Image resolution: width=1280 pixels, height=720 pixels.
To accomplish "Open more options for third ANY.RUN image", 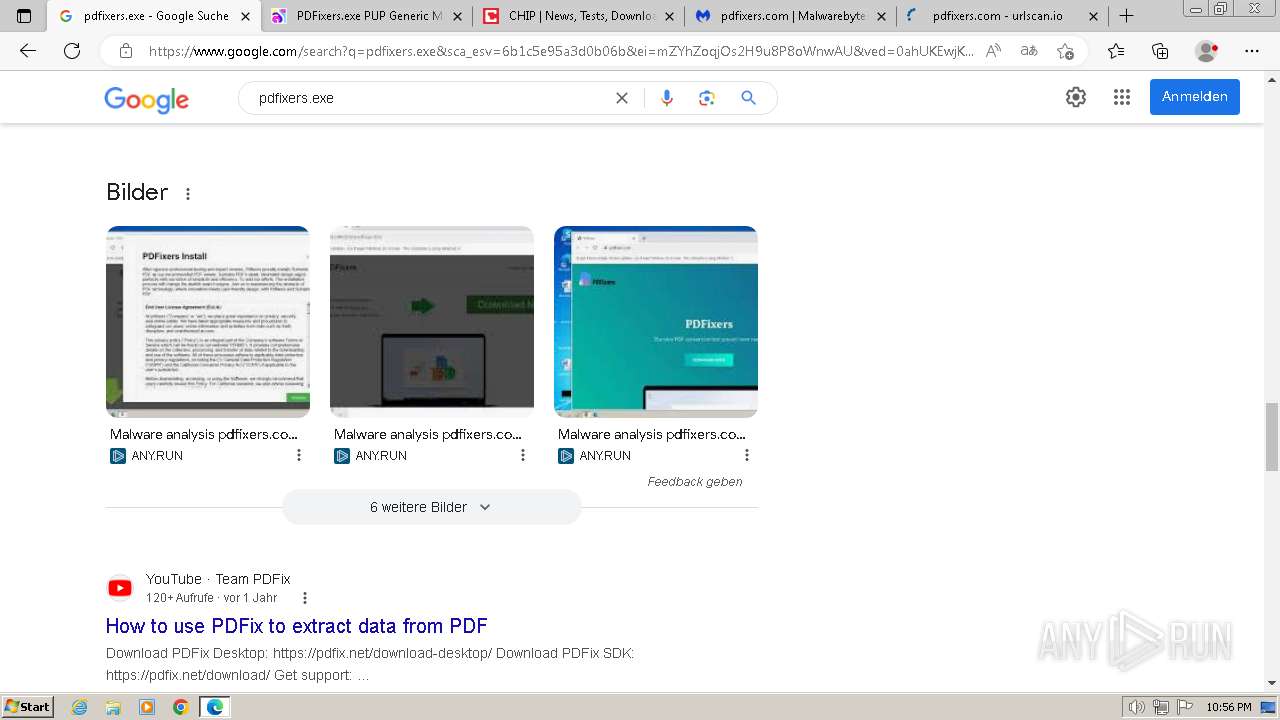I will (x=746, y=455).
